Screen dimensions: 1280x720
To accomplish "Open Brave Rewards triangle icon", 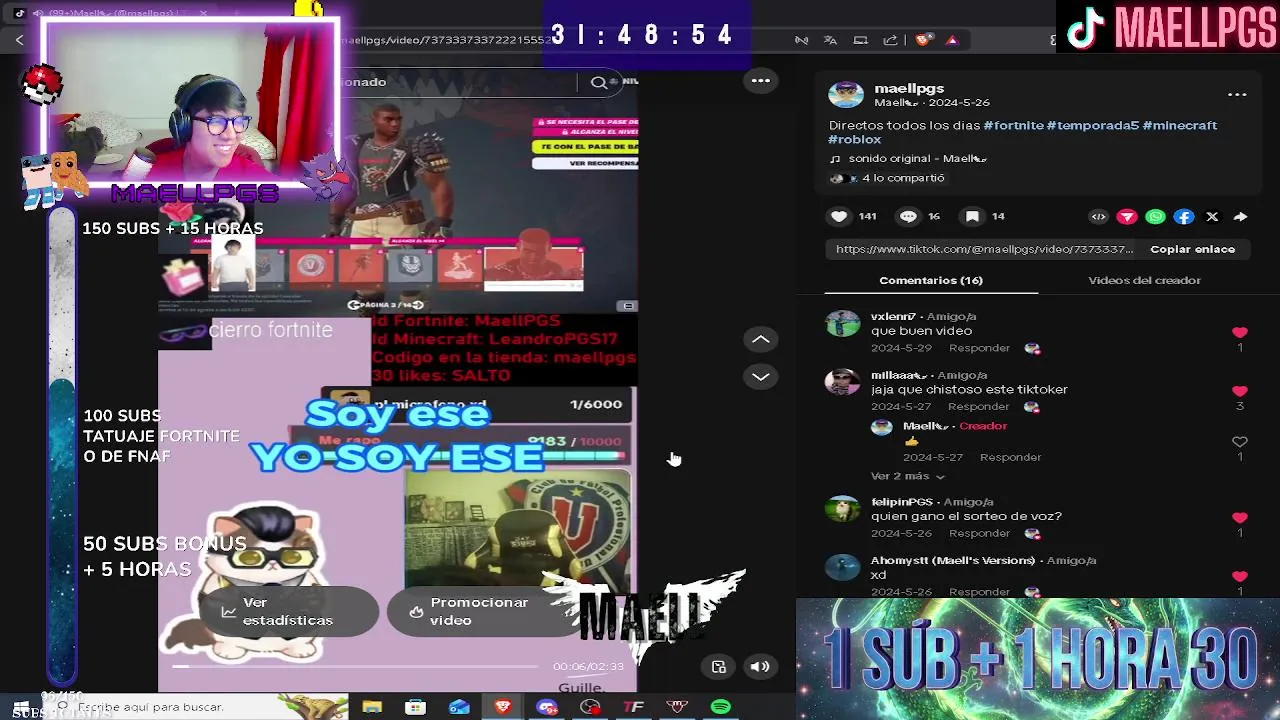I will point(952,40).
